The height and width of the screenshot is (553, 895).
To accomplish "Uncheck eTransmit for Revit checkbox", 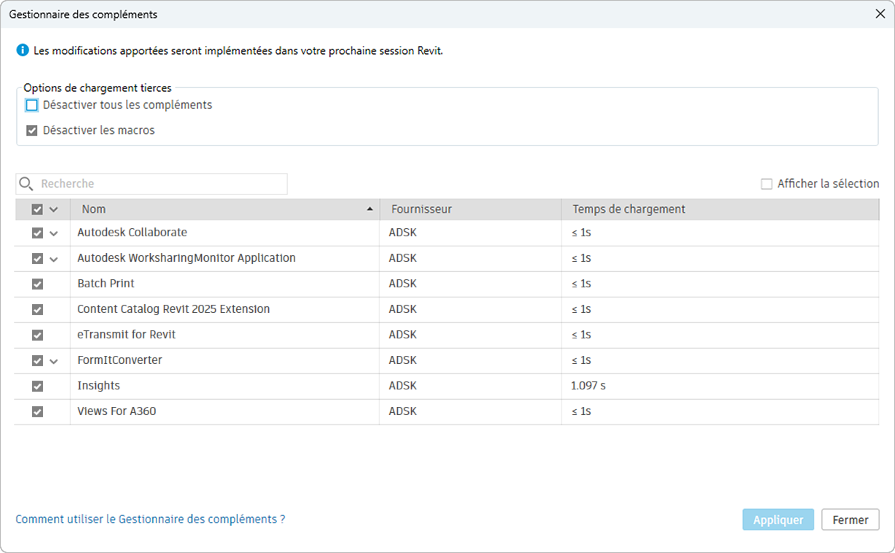I will click(37, 335).
